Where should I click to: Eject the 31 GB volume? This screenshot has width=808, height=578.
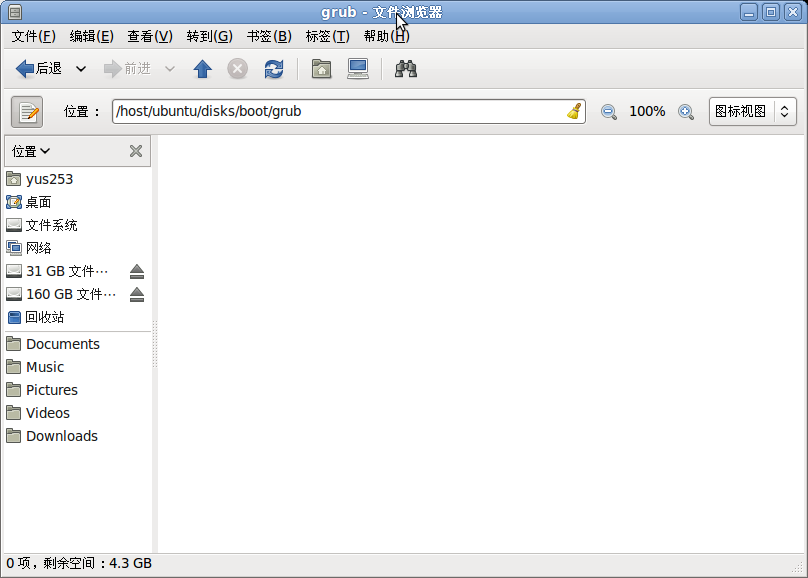(137, 271)
